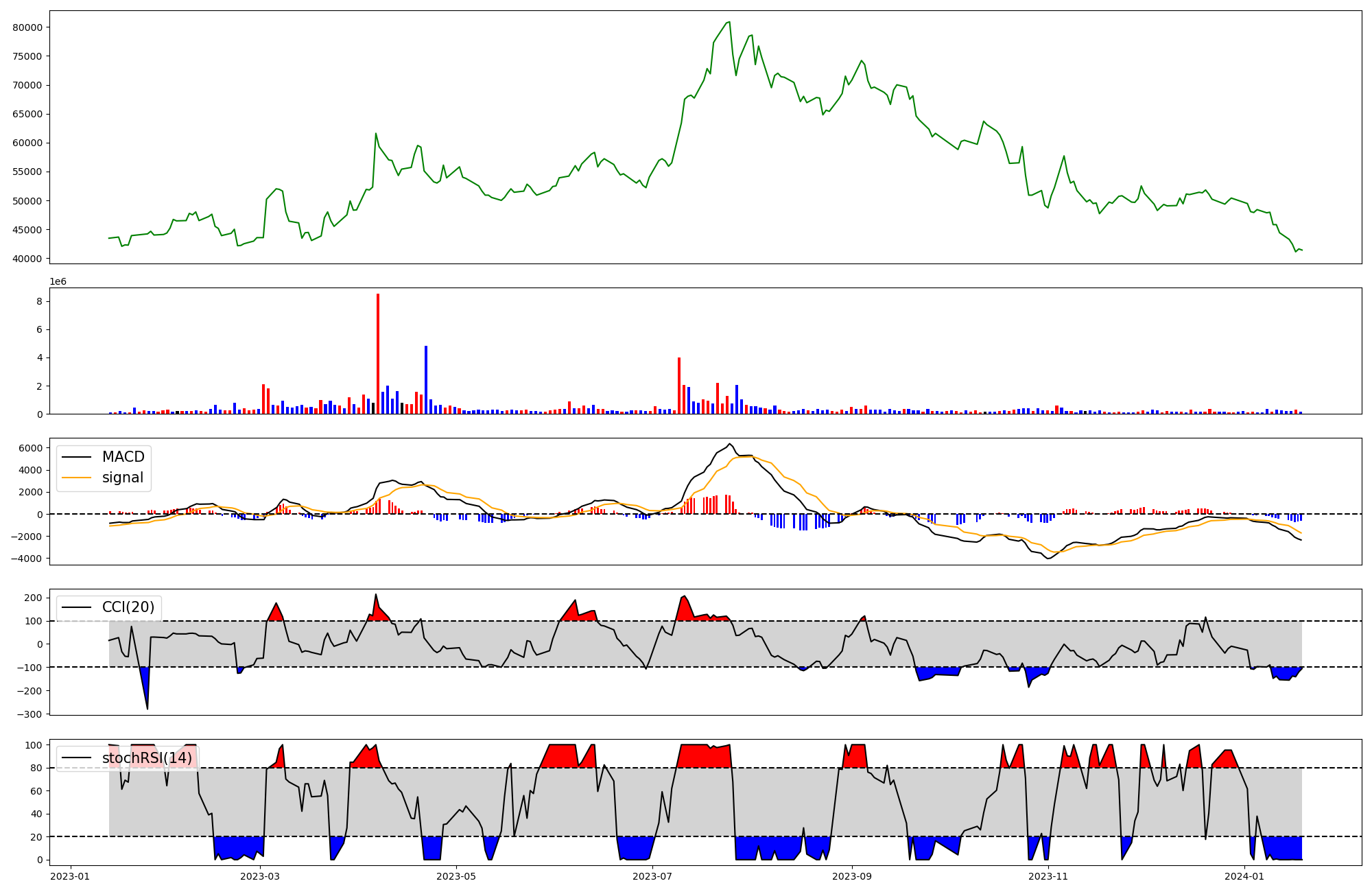This screenshot has width=1372, height=892.
Task: Click the MACD legend label
Action: [123, 457]
